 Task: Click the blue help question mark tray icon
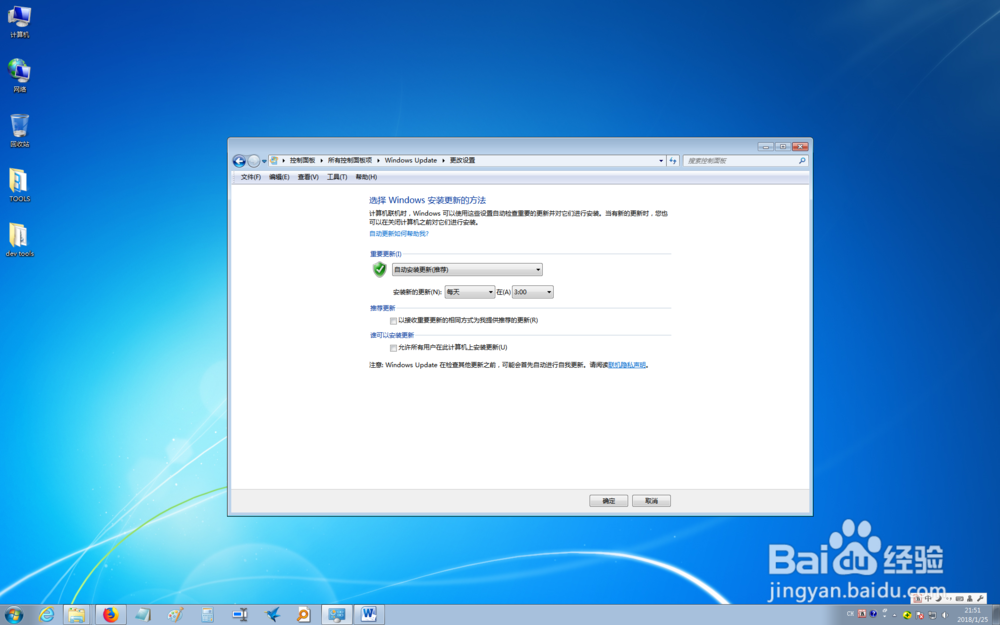[x=873, y=614]
